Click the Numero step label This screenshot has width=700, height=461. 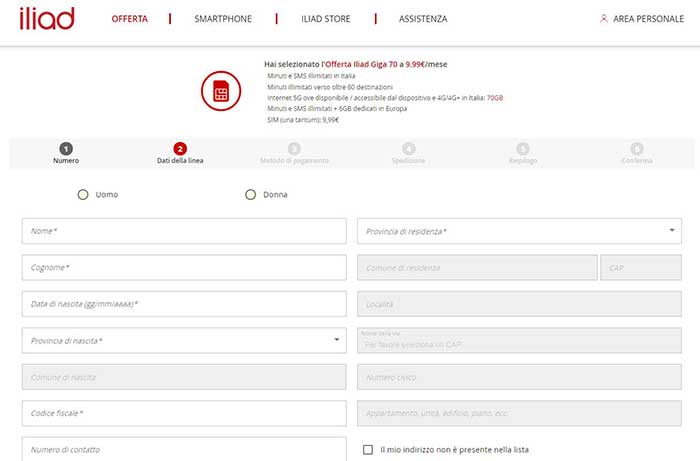click(x=66, y=160)
